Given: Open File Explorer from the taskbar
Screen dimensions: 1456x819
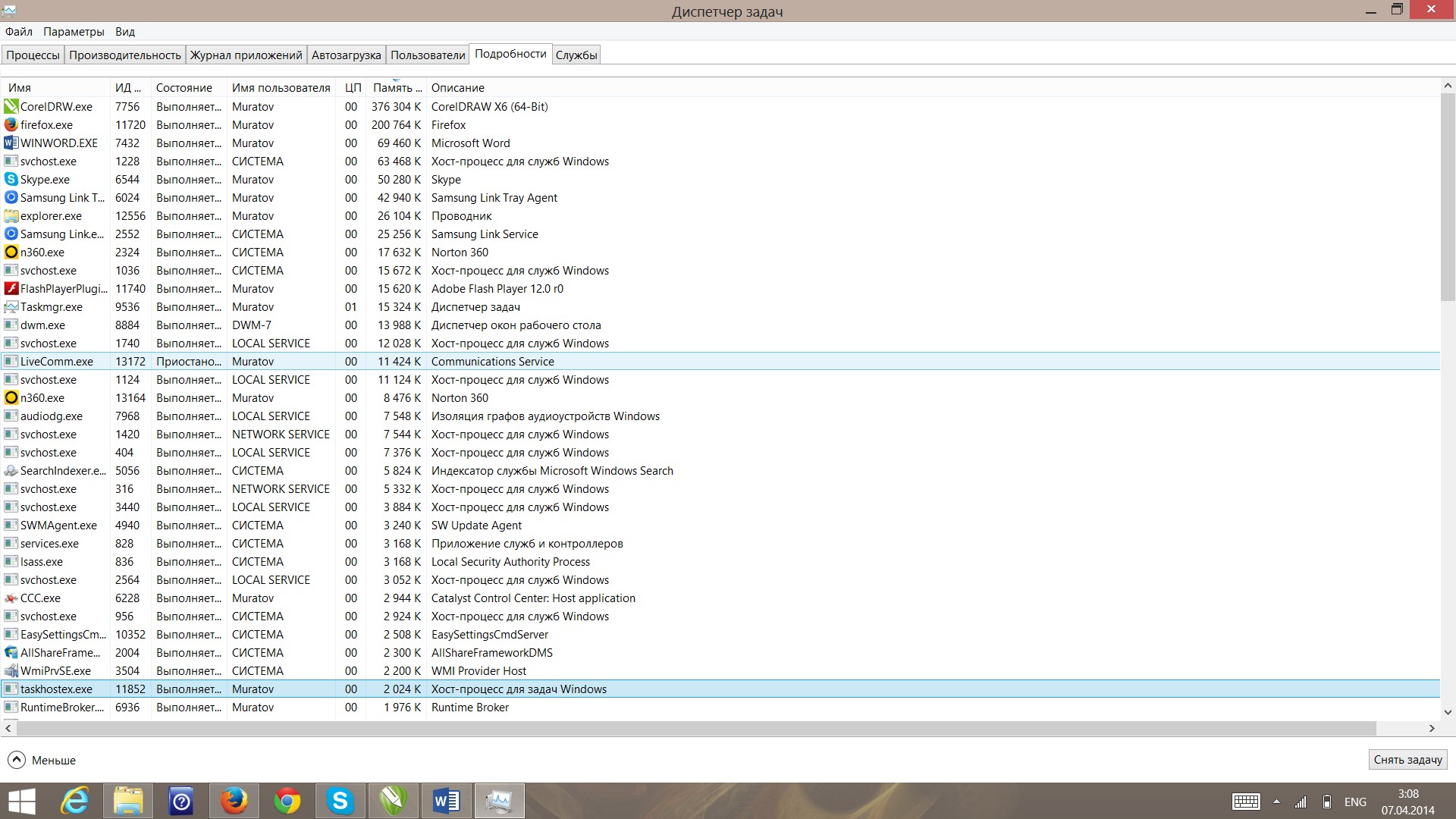Looking at the screenshot, I should click(x=128, y=801).
